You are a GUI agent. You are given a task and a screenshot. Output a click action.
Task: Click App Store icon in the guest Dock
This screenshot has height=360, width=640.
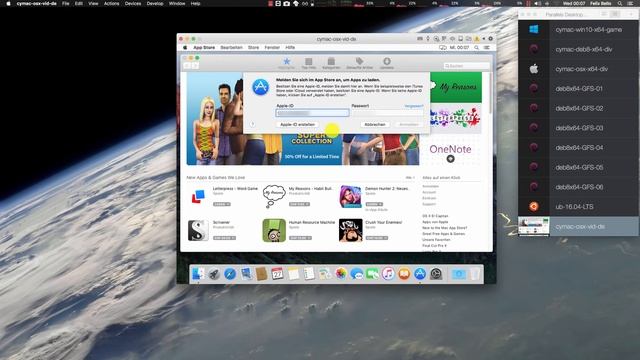click(x=420, y=274)
